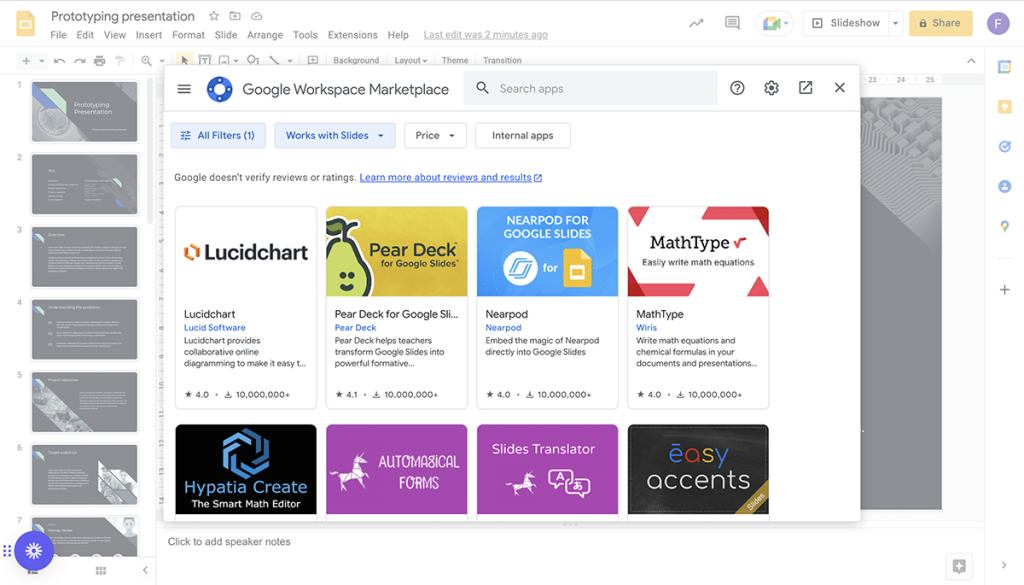Screen dimensions: 1024x585
Task: Open the MathType app card
Action: point(698,308)
